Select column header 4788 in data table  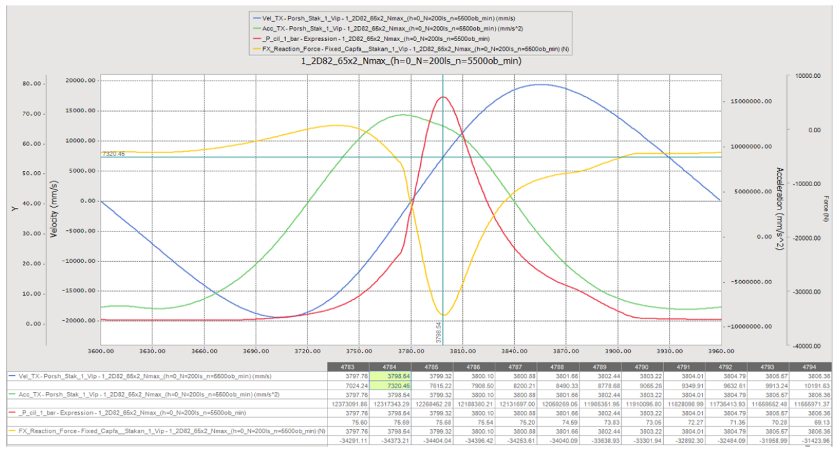[x=557, y=367]
